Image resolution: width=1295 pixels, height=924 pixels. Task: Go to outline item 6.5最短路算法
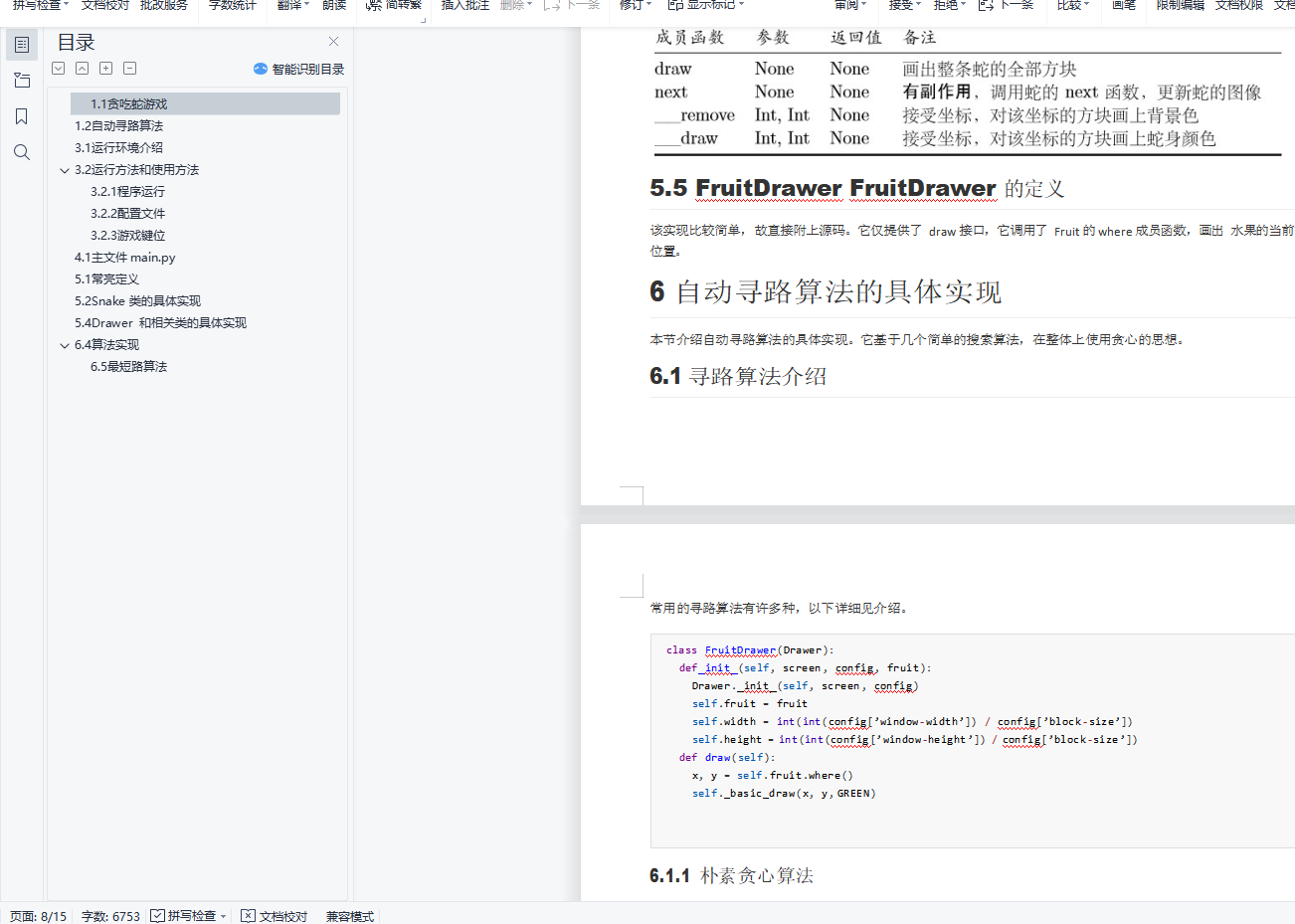pos(128,366)
